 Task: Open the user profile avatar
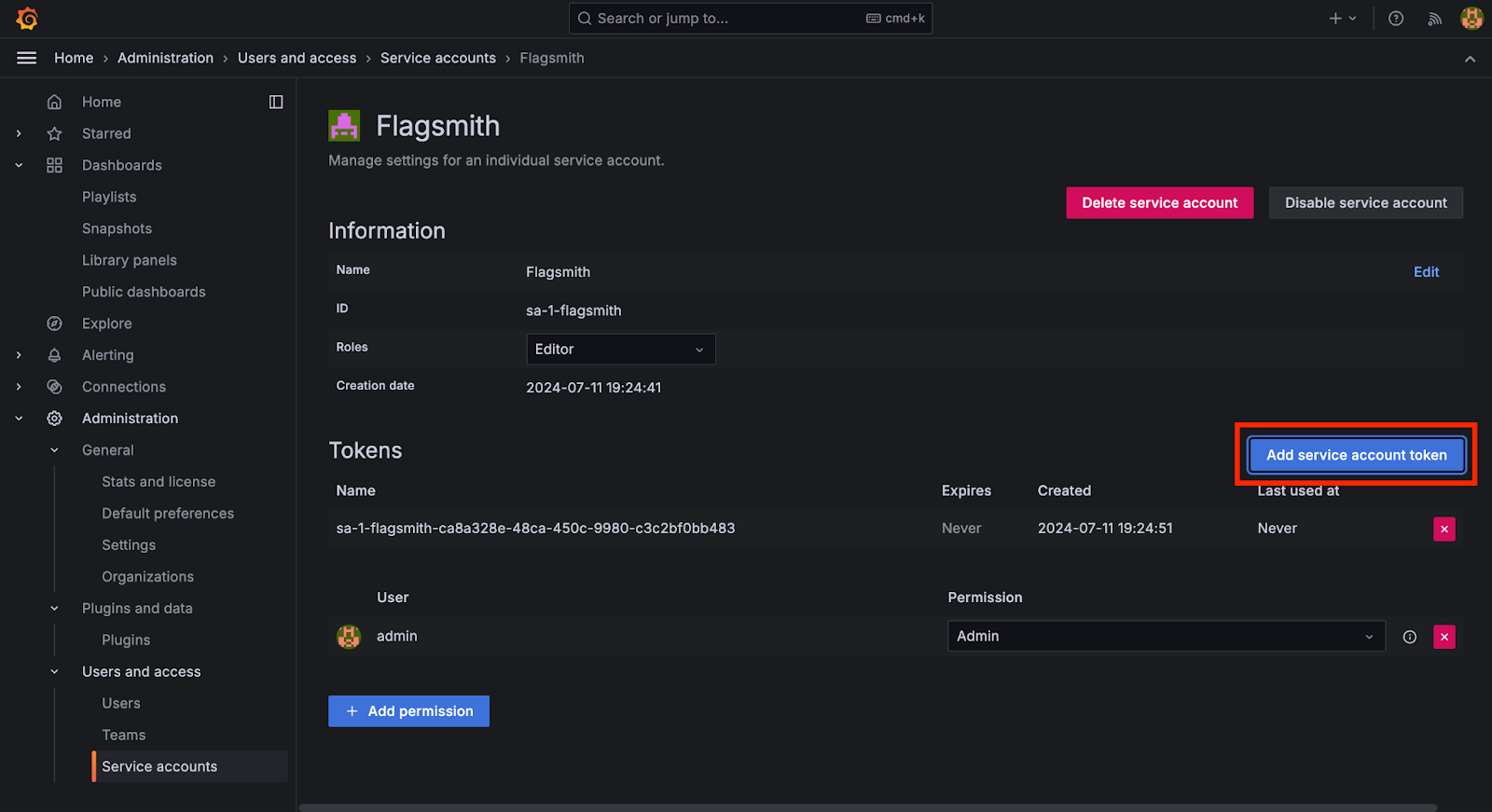pyautogui.click(x=1472, y=19)
